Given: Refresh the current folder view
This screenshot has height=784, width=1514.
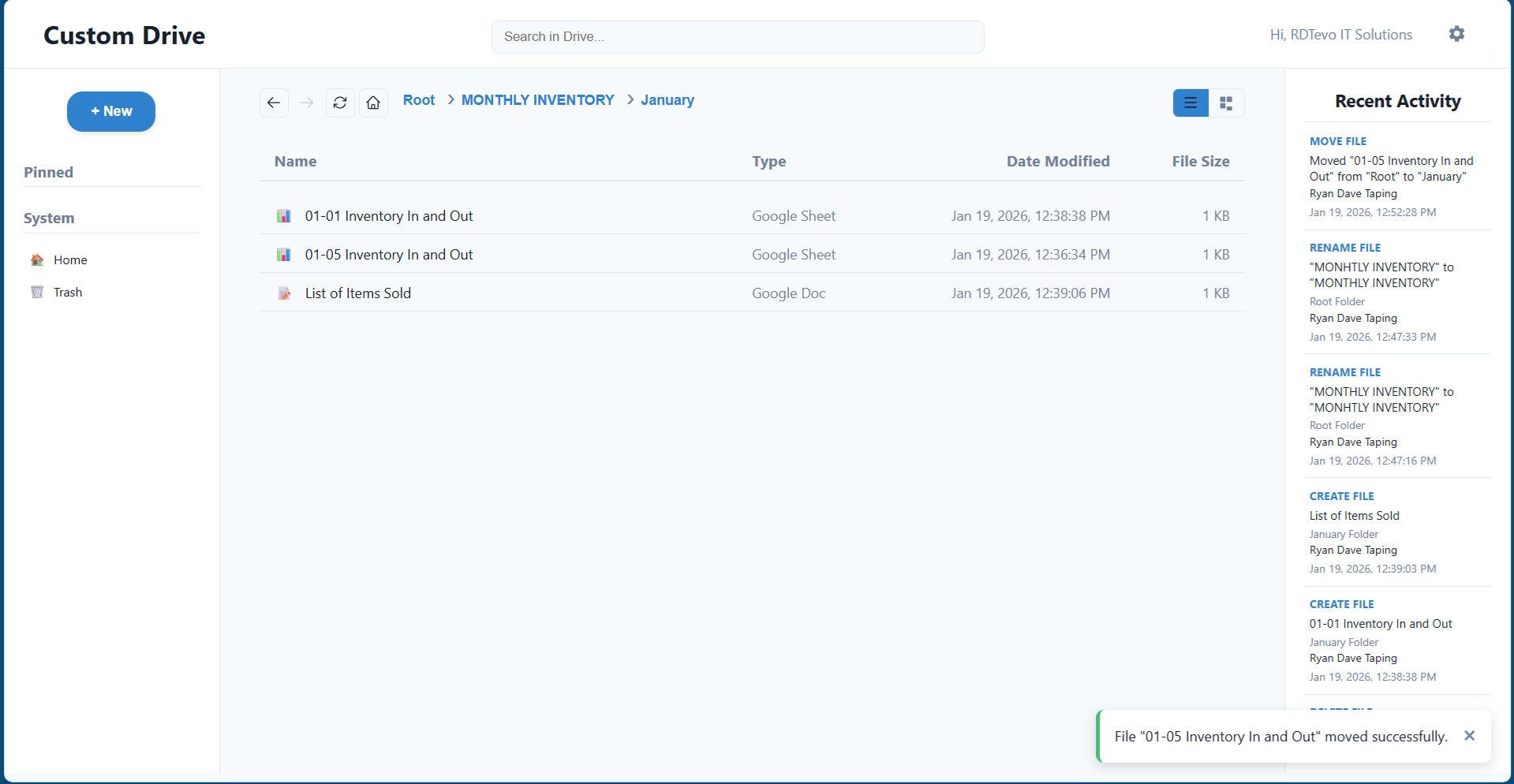Looking at the screenshot, I should (x=339, y=103).
